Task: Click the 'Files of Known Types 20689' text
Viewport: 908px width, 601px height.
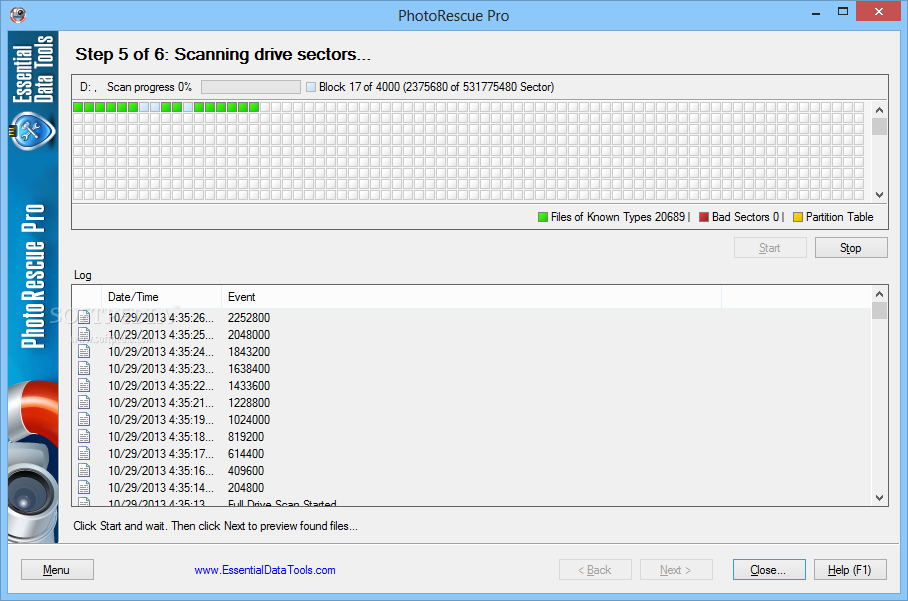Action: click(x=618, y=217)
